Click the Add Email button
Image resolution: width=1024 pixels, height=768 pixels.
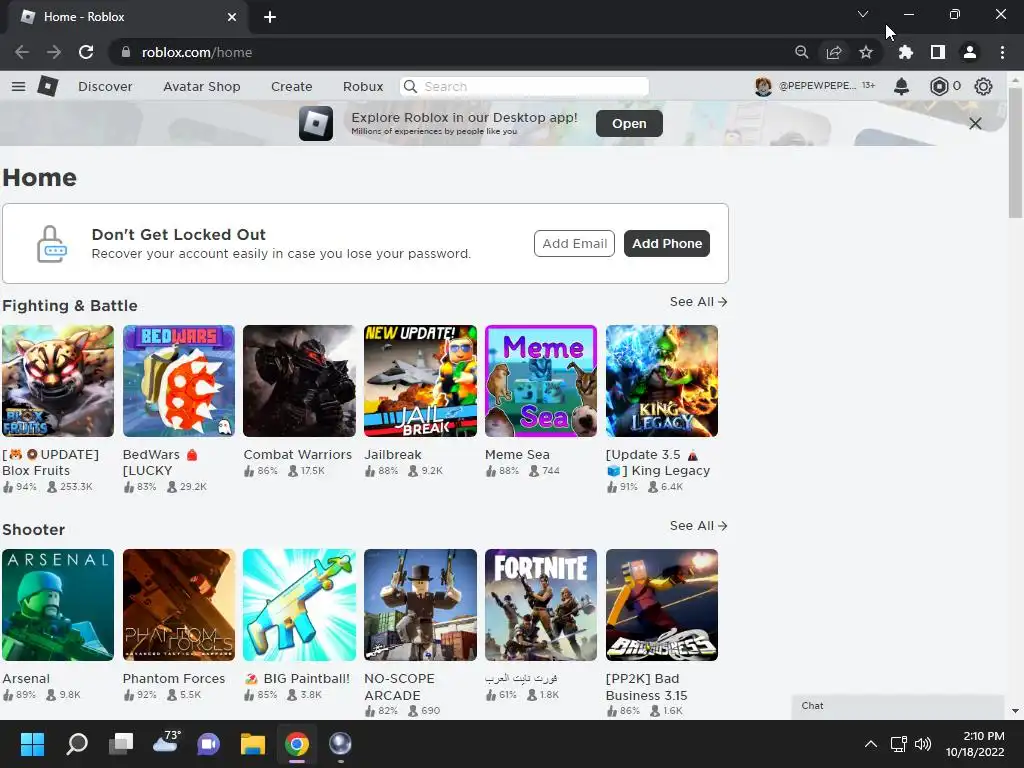click(574, 244)
